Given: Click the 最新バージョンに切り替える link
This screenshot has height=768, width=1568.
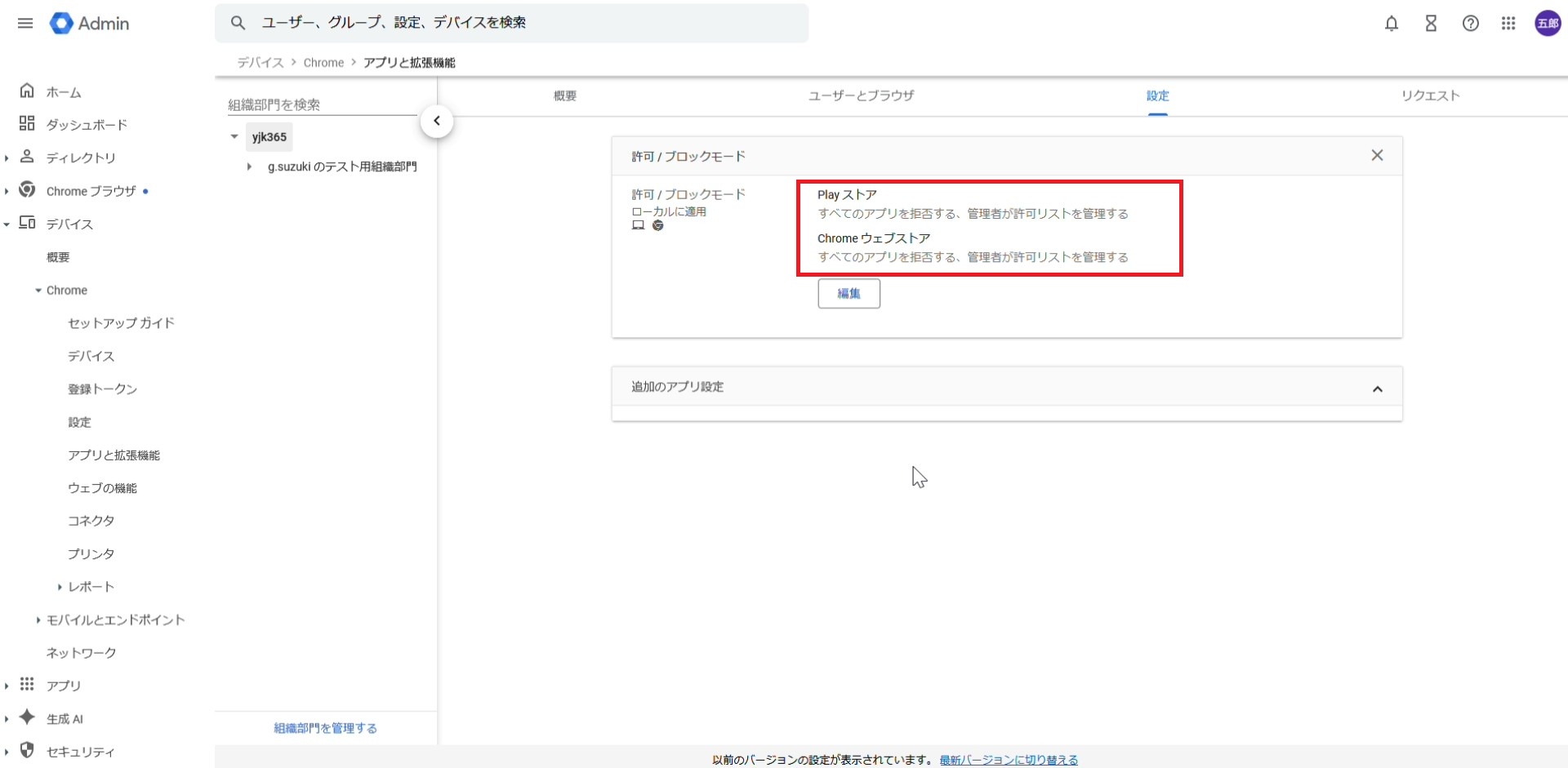Looking at the screenshot, I should pos(1008,760).
